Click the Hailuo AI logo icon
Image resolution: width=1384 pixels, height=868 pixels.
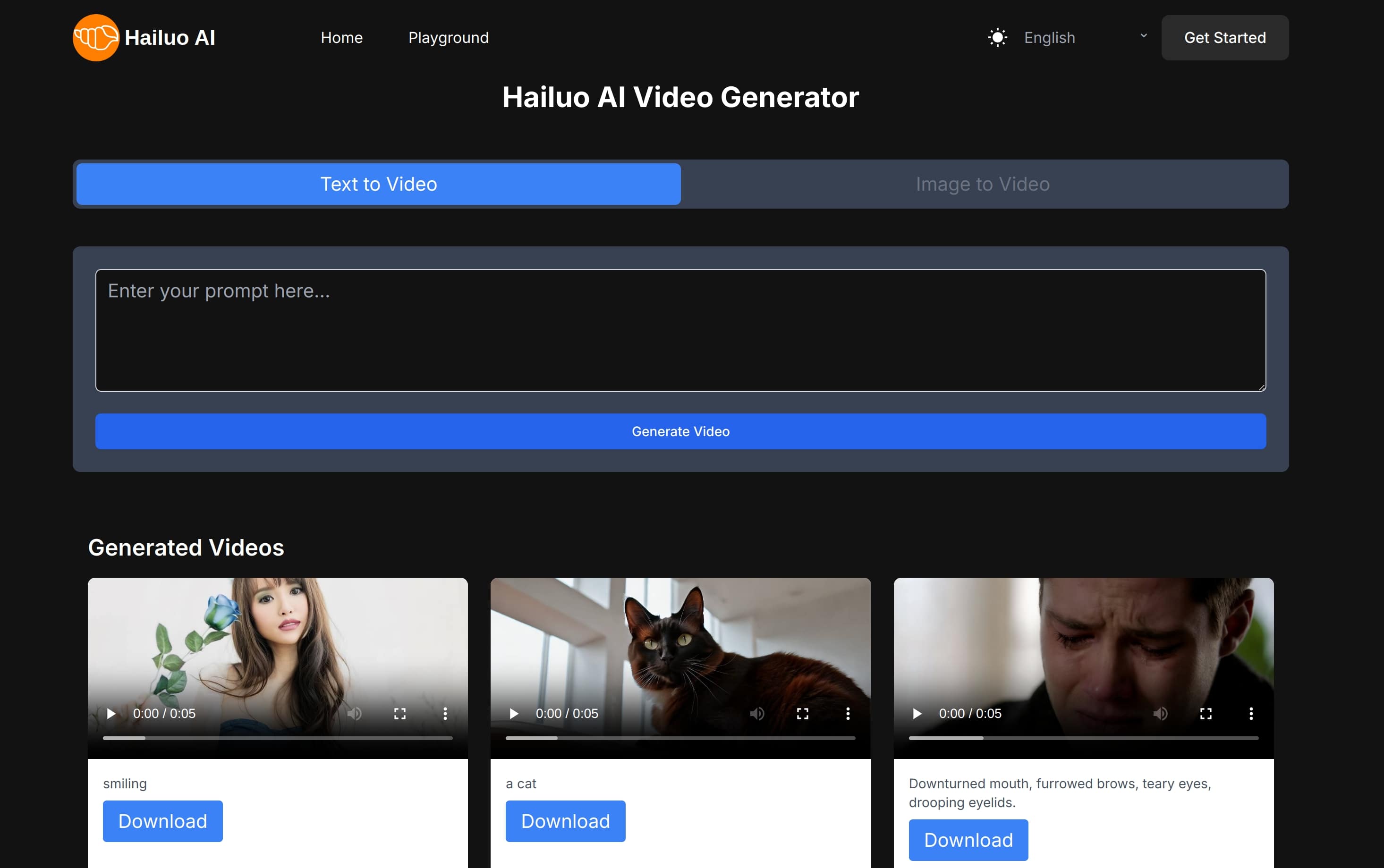point(96,37)
